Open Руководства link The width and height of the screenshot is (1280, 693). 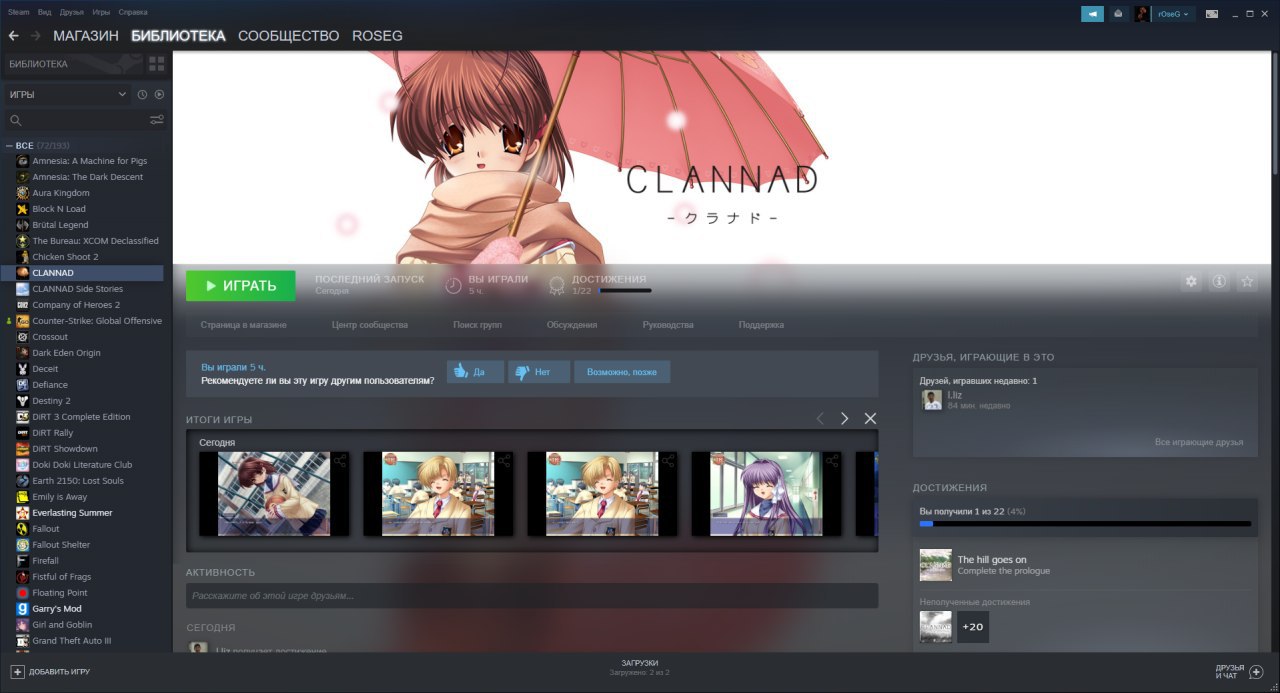click(x=668, y=325)
